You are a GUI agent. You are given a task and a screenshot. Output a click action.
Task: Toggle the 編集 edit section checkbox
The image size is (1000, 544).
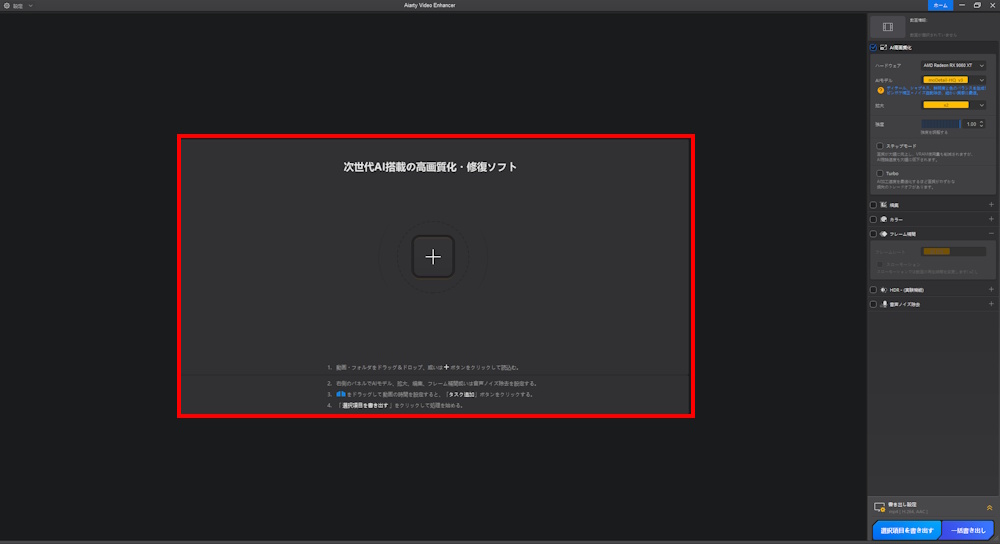click(x=873, y=205)
